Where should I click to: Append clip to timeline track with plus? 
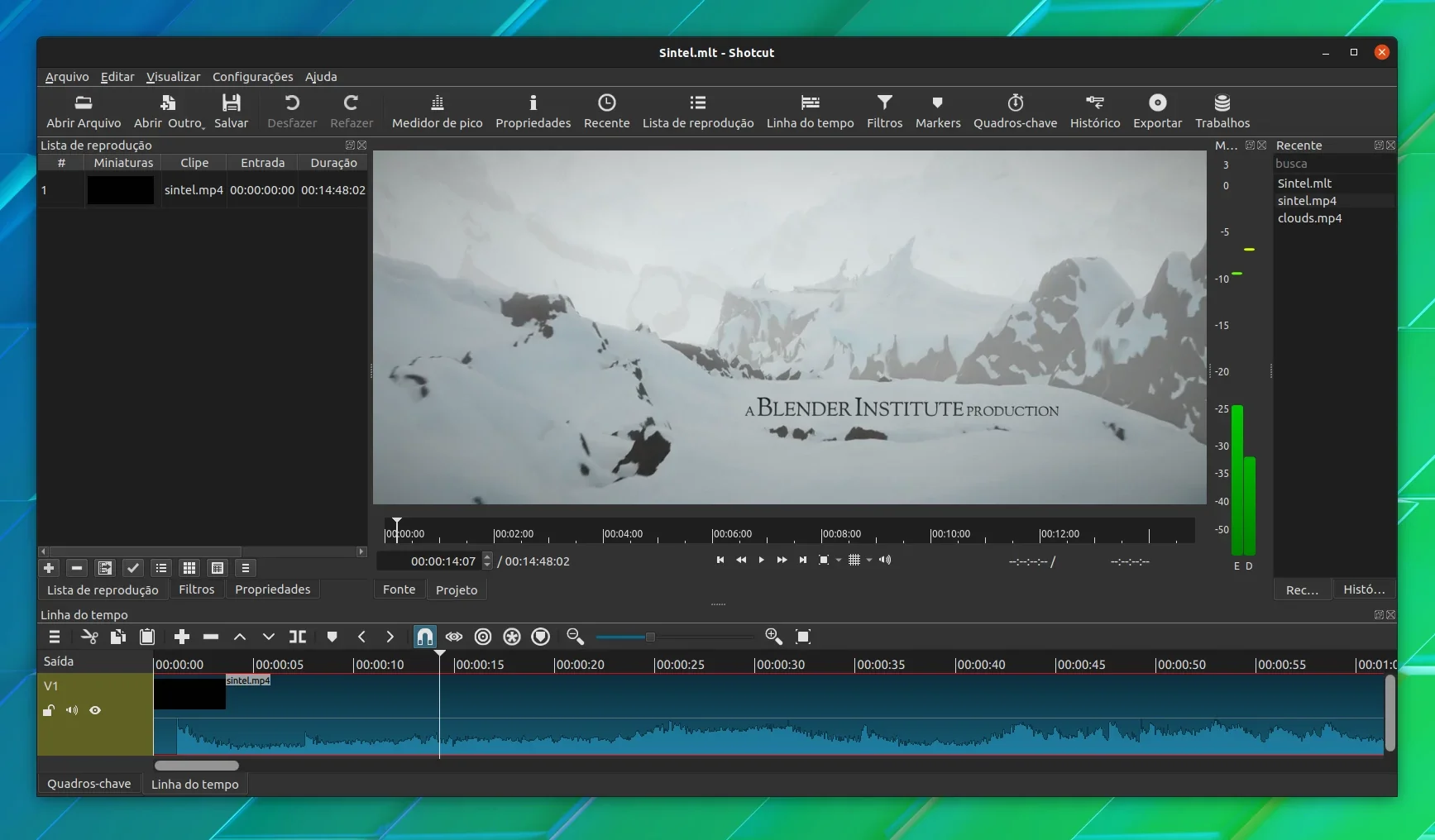point(182,637)
